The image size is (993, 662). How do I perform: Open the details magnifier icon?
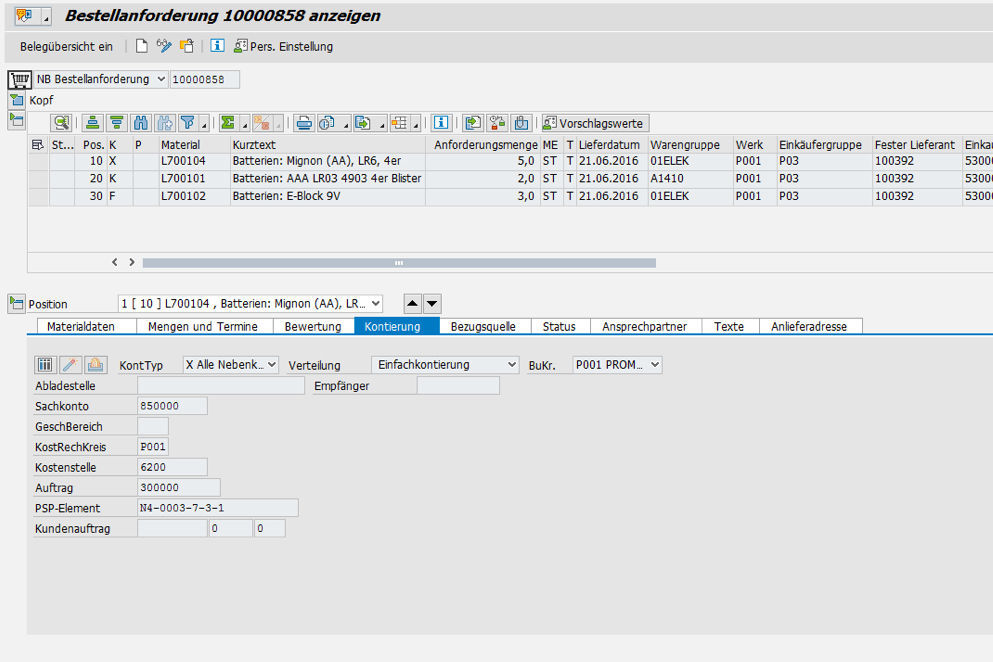[62, 123]
